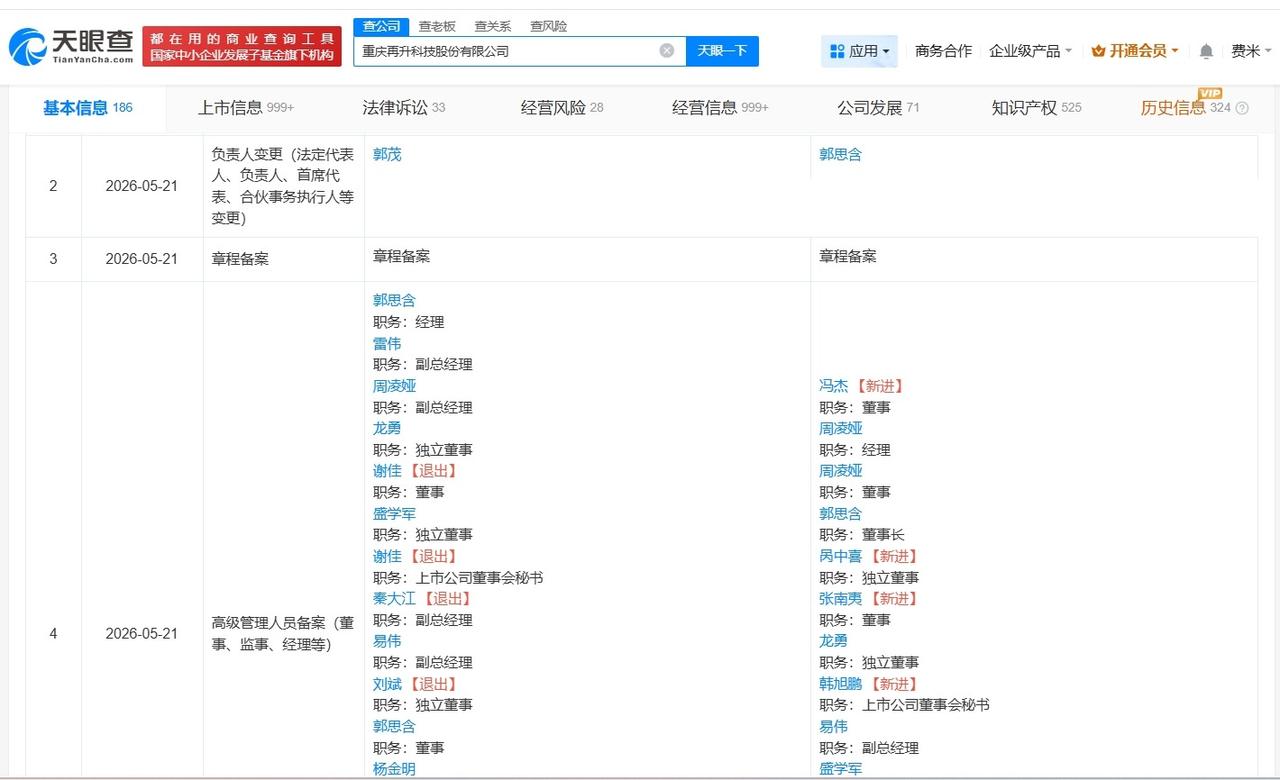Select the 查公司 search tab
This screenshot has height=780, width=1280.
point(381,27)
